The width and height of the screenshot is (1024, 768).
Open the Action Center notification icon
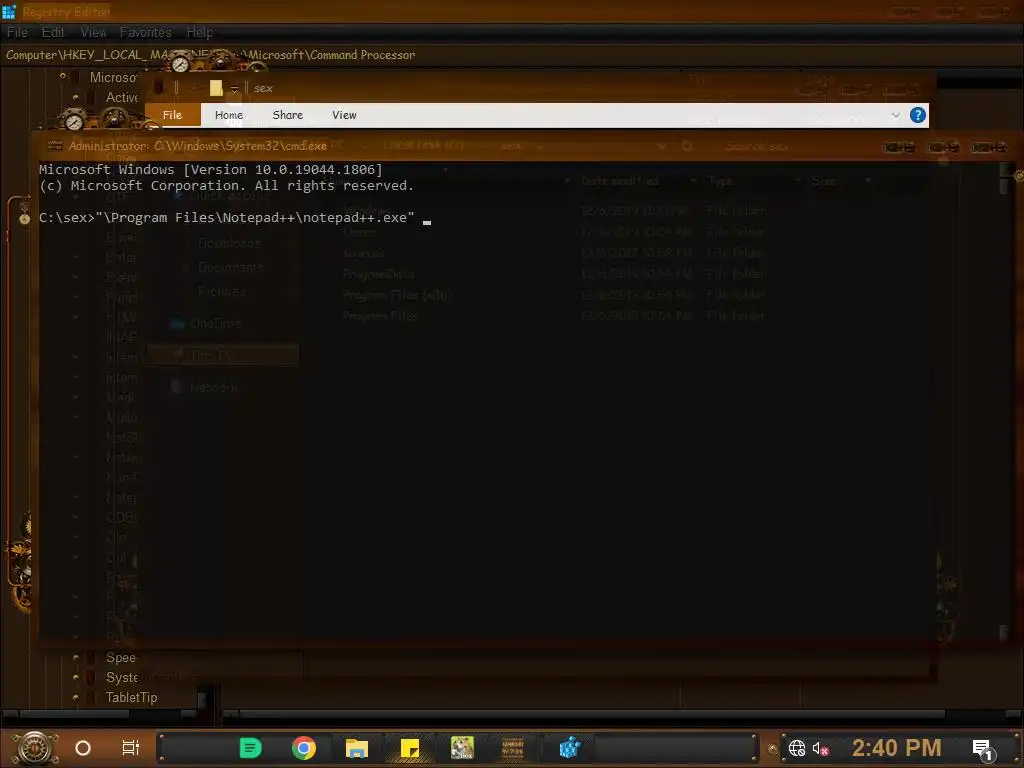(983, 749)
